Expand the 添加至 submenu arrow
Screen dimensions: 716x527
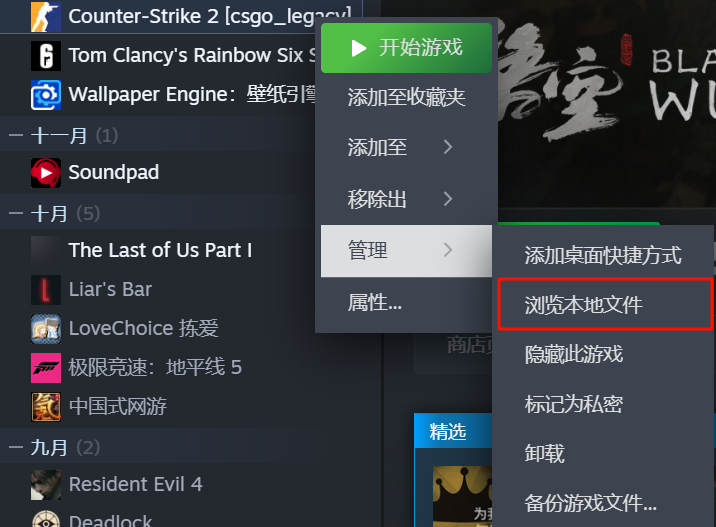point(448,147)
